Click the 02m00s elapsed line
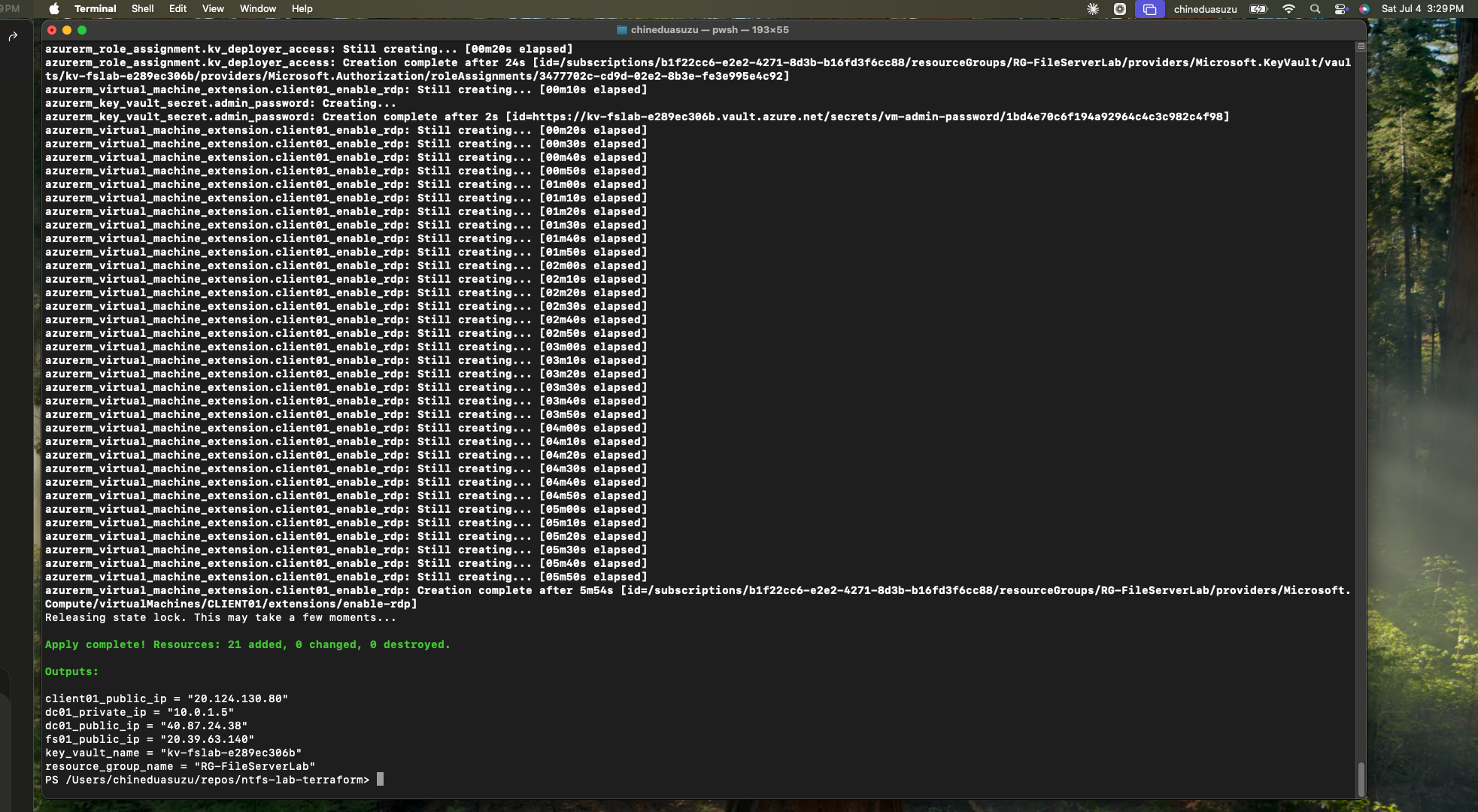Viewport: 1478px width, 812px height. coord(346,265)
